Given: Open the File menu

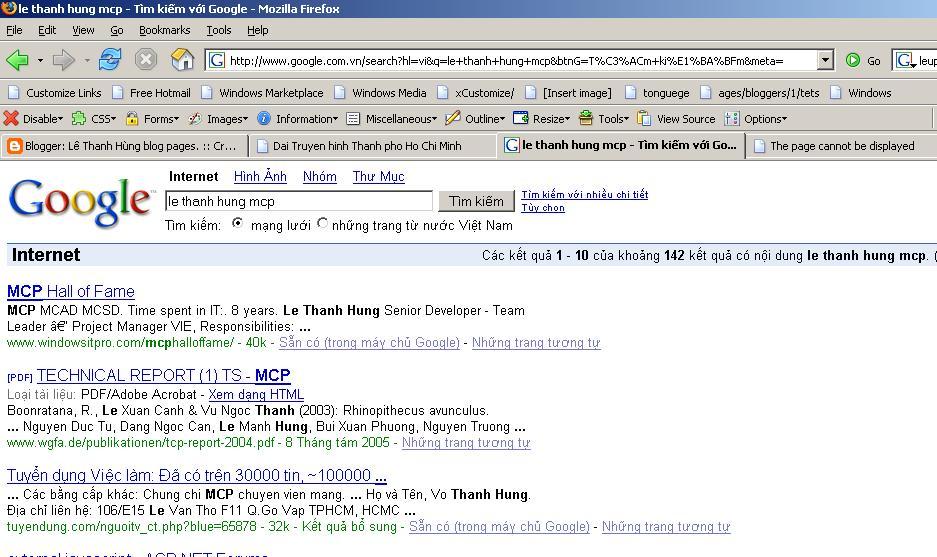Looking at the screenshot, I should (x=14, y=30).
